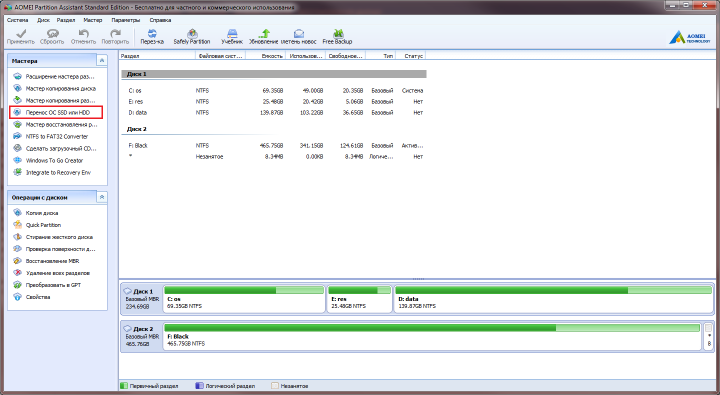Click the Quick Partition operation
This screenshot has height=395, width=720.
pos(37,225)
